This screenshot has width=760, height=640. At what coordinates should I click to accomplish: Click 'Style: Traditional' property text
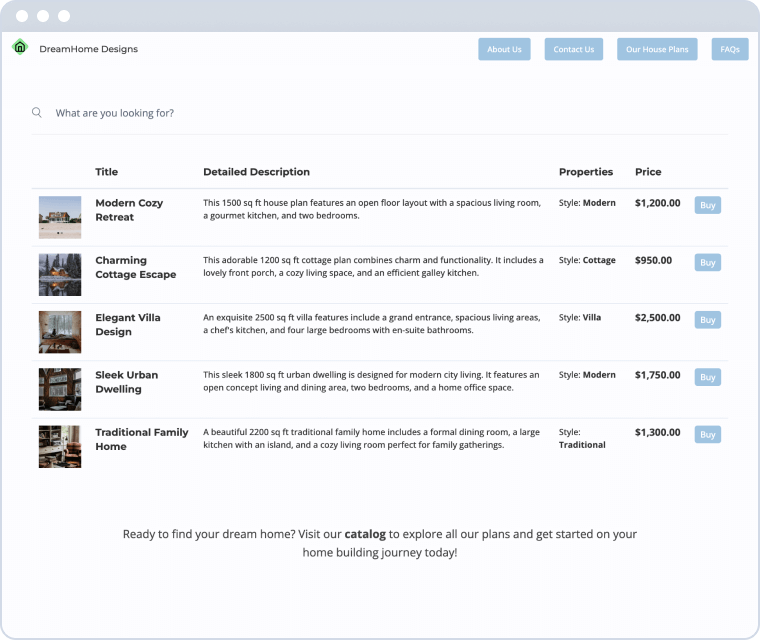click(582, 438)
